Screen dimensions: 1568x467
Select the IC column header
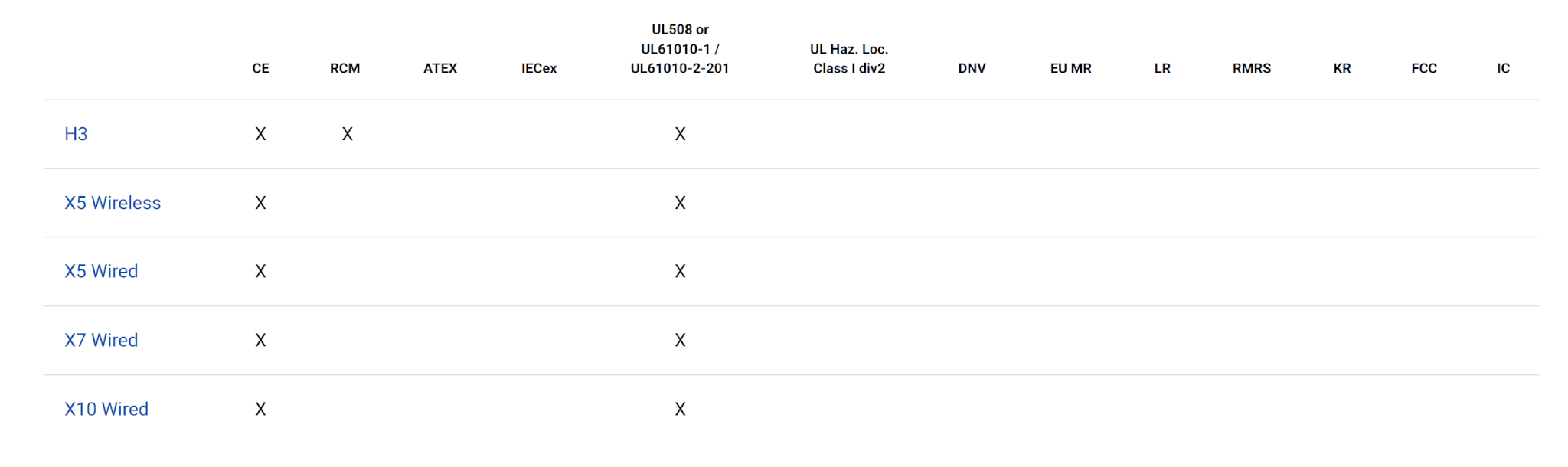click(1503, 68)
